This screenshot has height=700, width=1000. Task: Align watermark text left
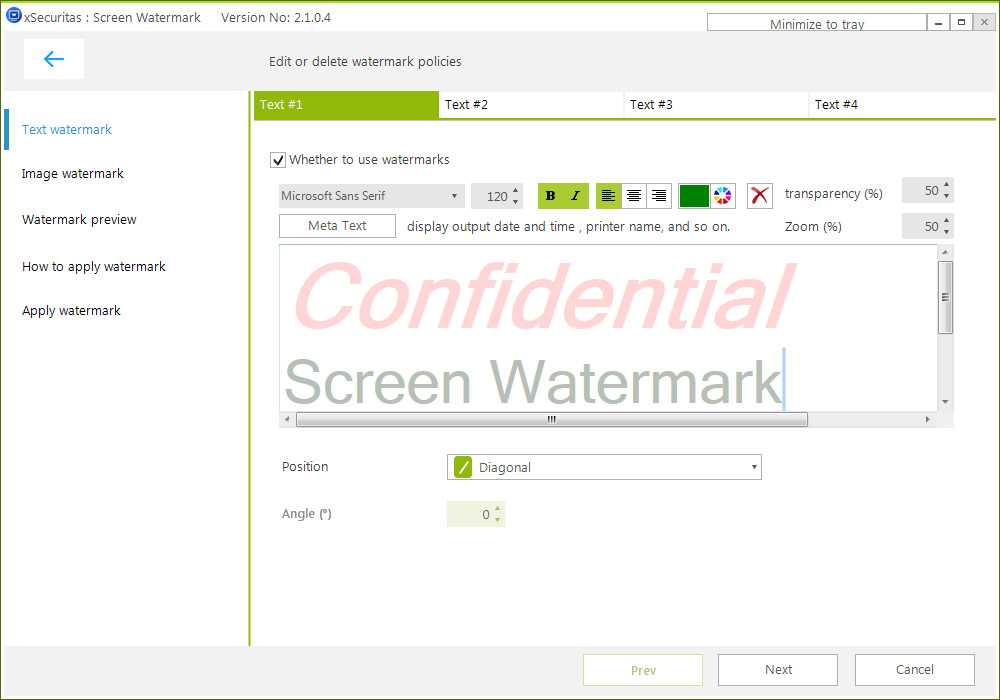(x=608, y=196)
